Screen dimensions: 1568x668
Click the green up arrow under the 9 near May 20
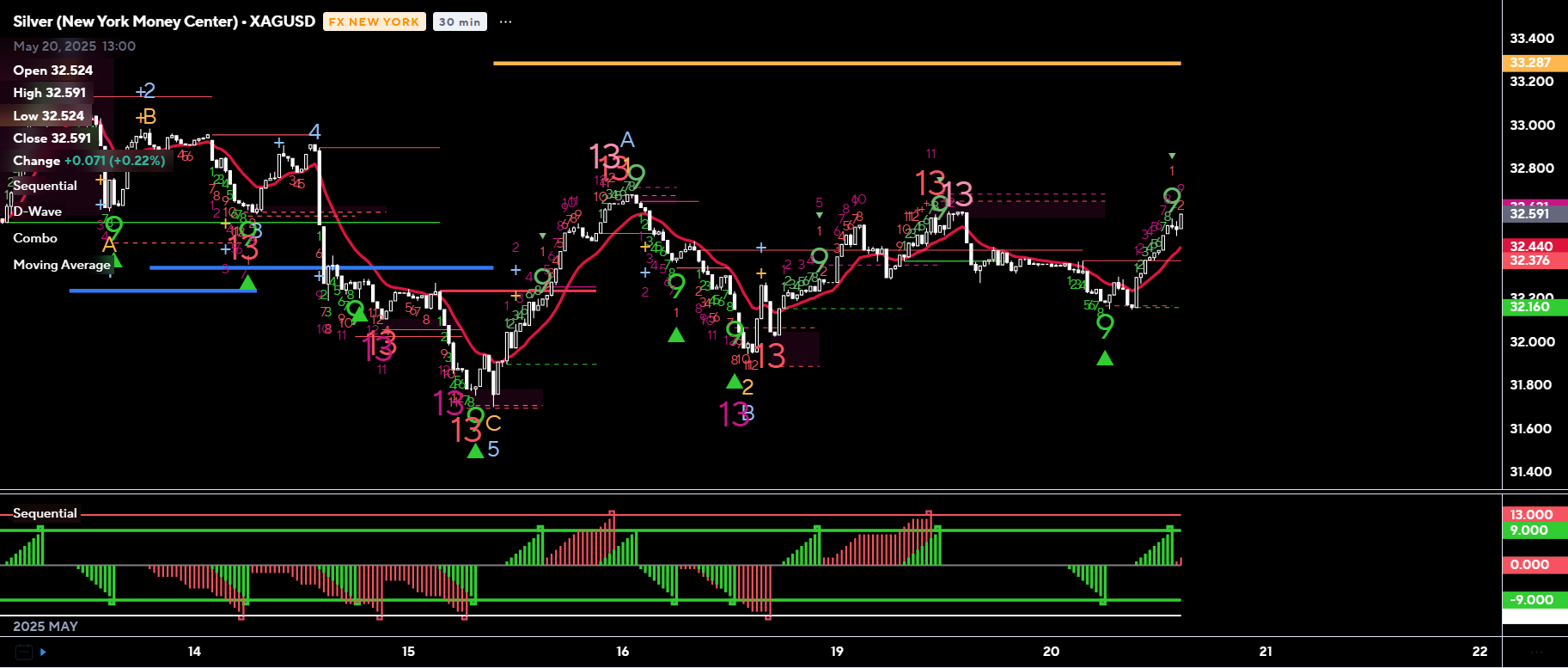click(1105, 359)
